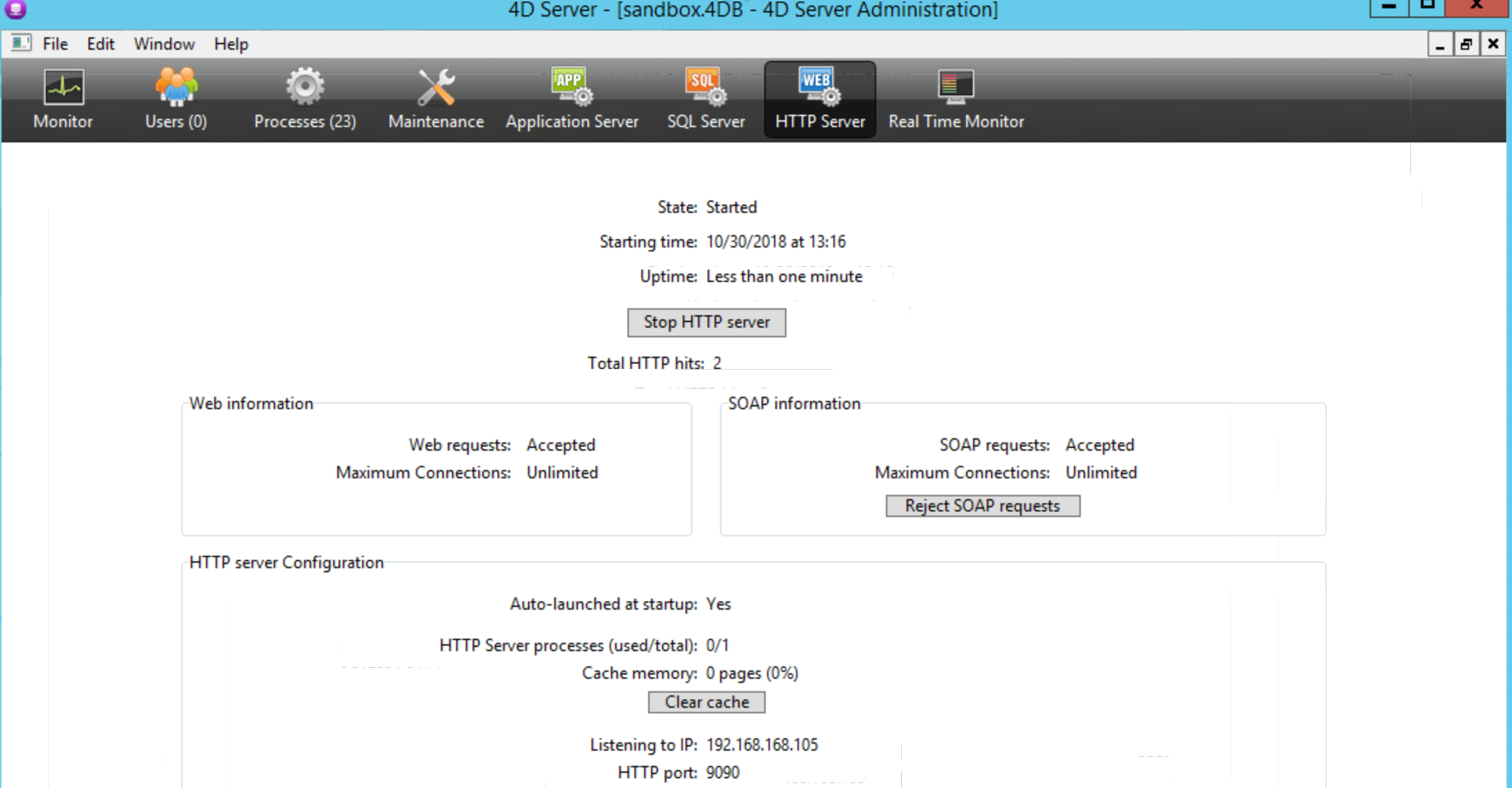Image resolution: width=1512 pixels, height=788 pixels.
Task: Close the inner administration window
Action: [1493, 44]
